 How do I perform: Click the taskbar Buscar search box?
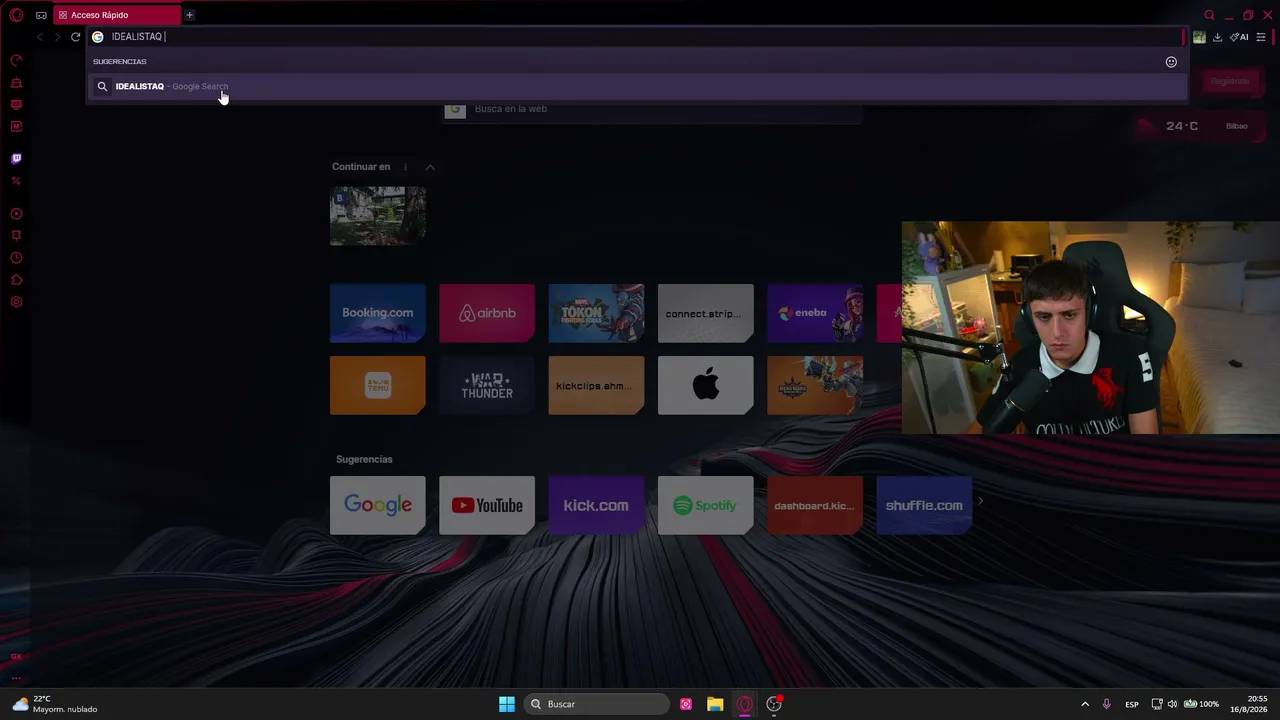pos(596,704)
